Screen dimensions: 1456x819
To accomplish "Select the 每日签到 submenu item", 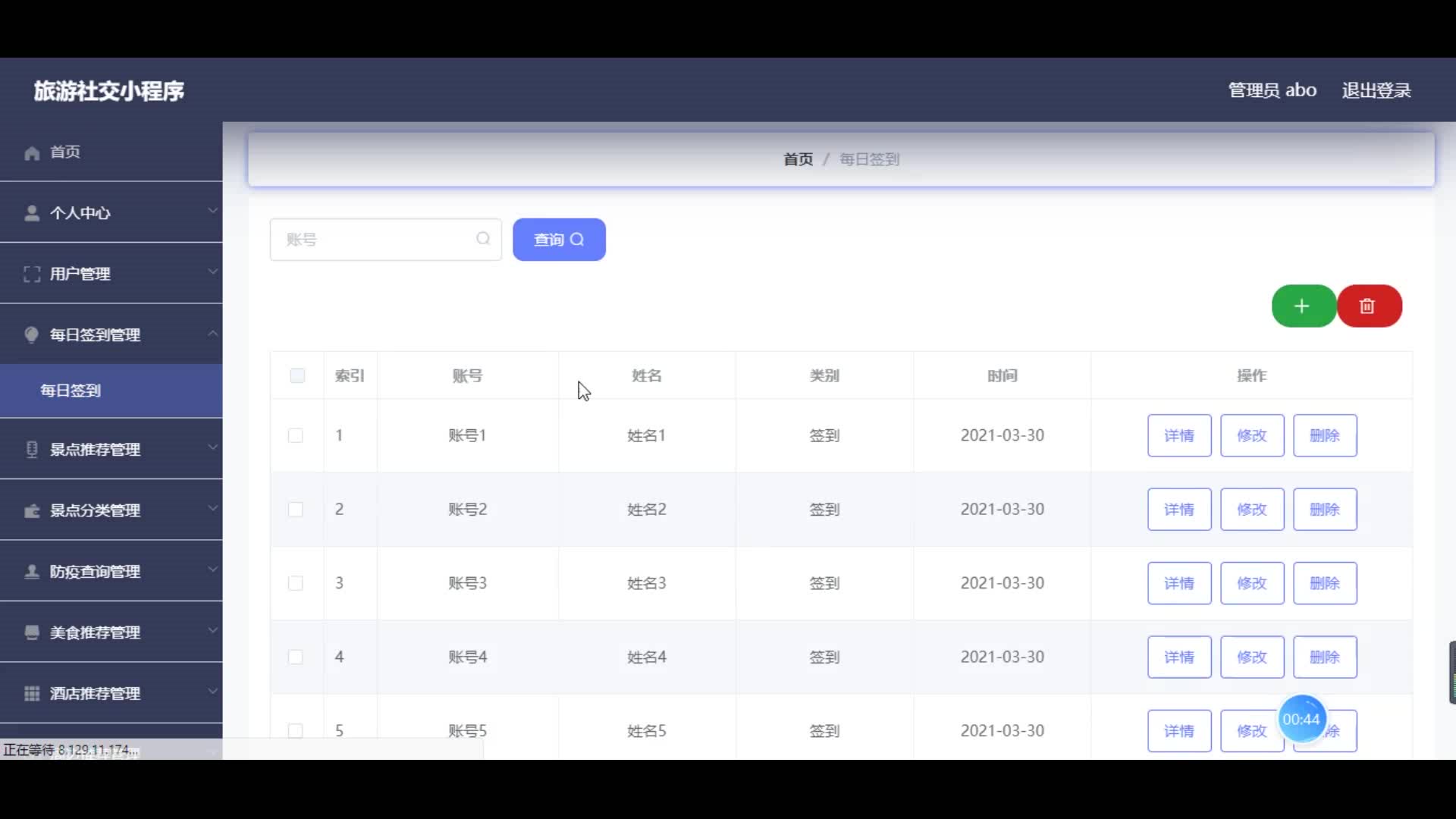I will click(x=71, y=391).
